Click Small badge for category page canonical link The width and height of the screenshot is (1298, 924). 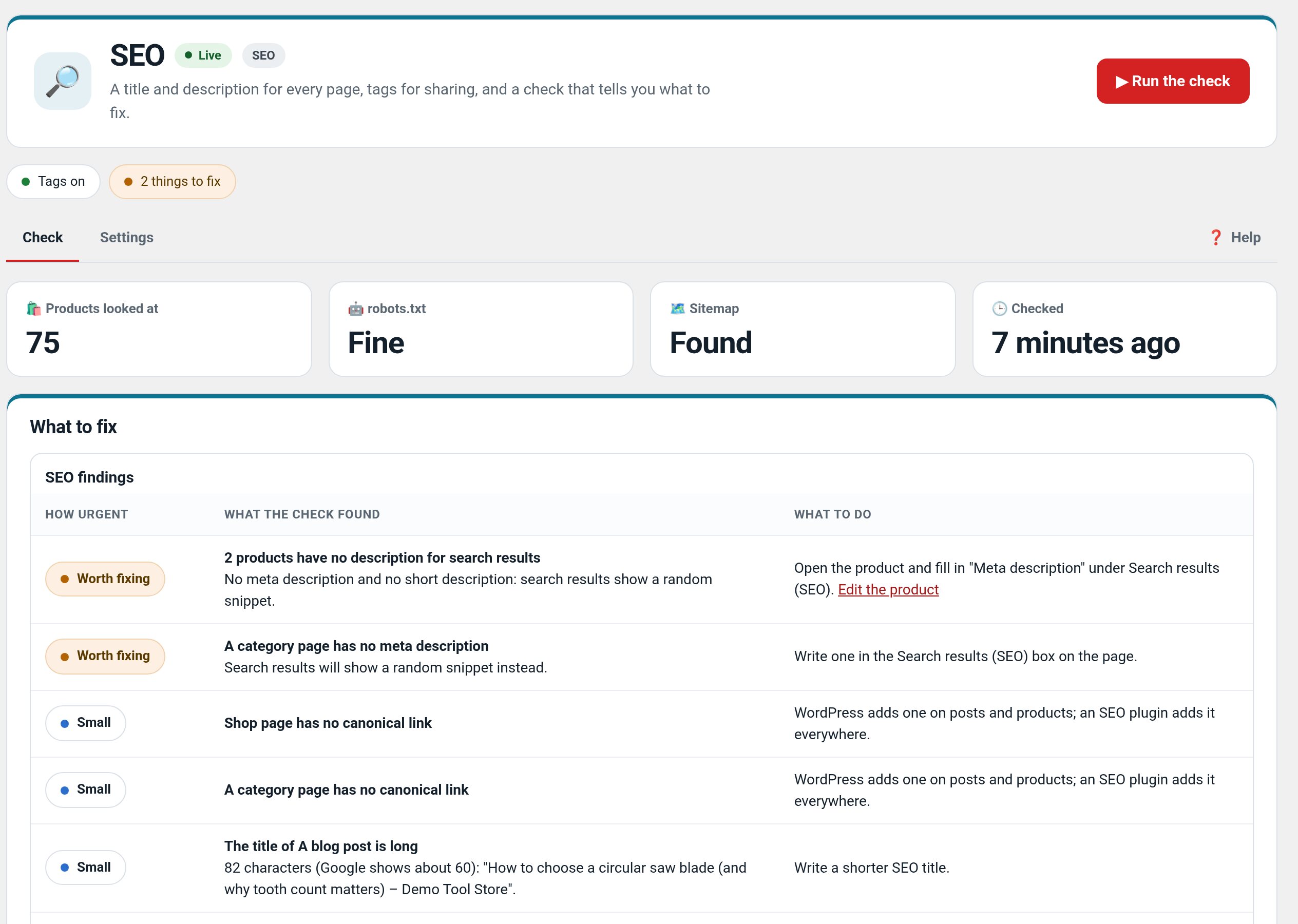85,790
